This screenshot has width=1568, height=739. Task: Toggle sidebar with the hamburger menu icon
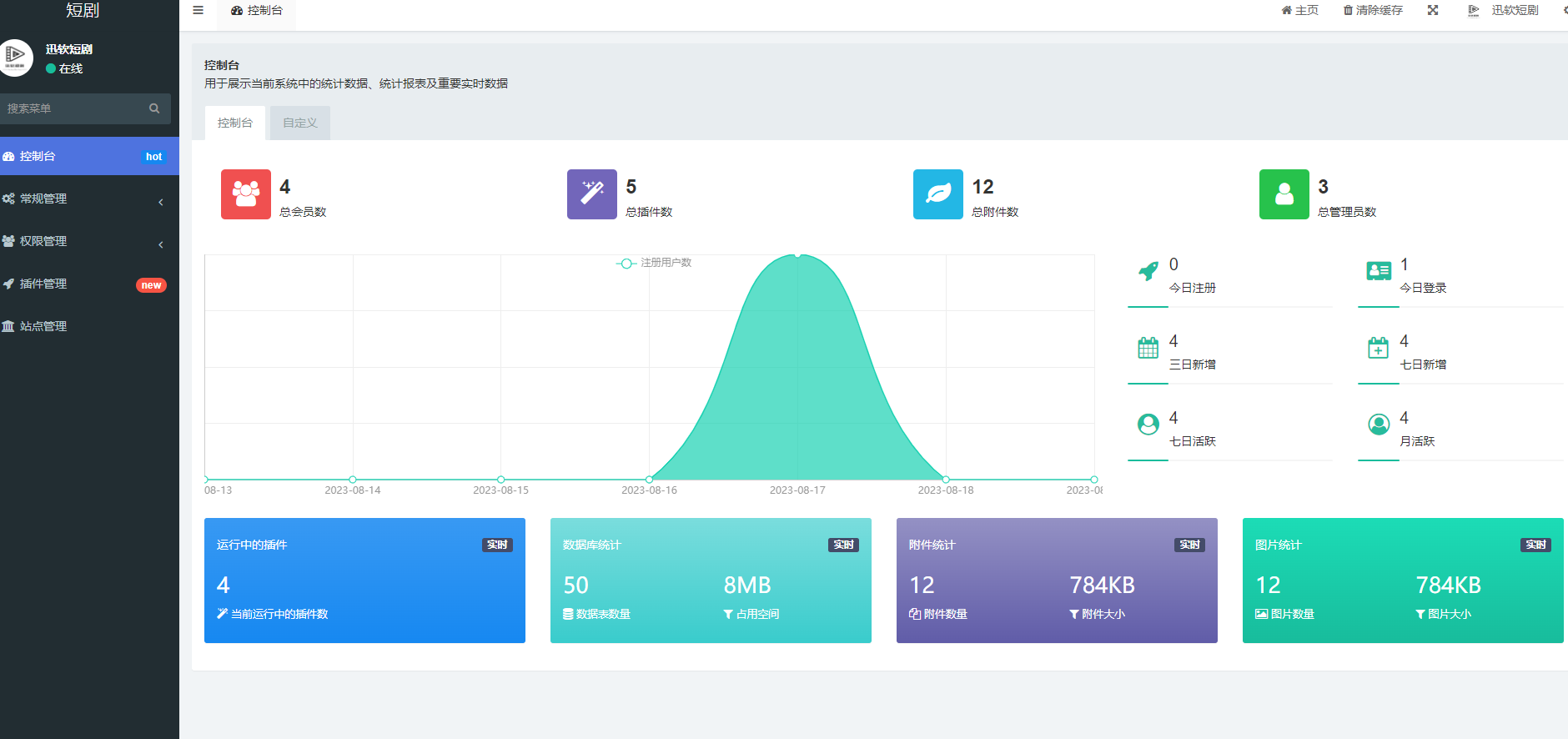(x=198, y=11)
